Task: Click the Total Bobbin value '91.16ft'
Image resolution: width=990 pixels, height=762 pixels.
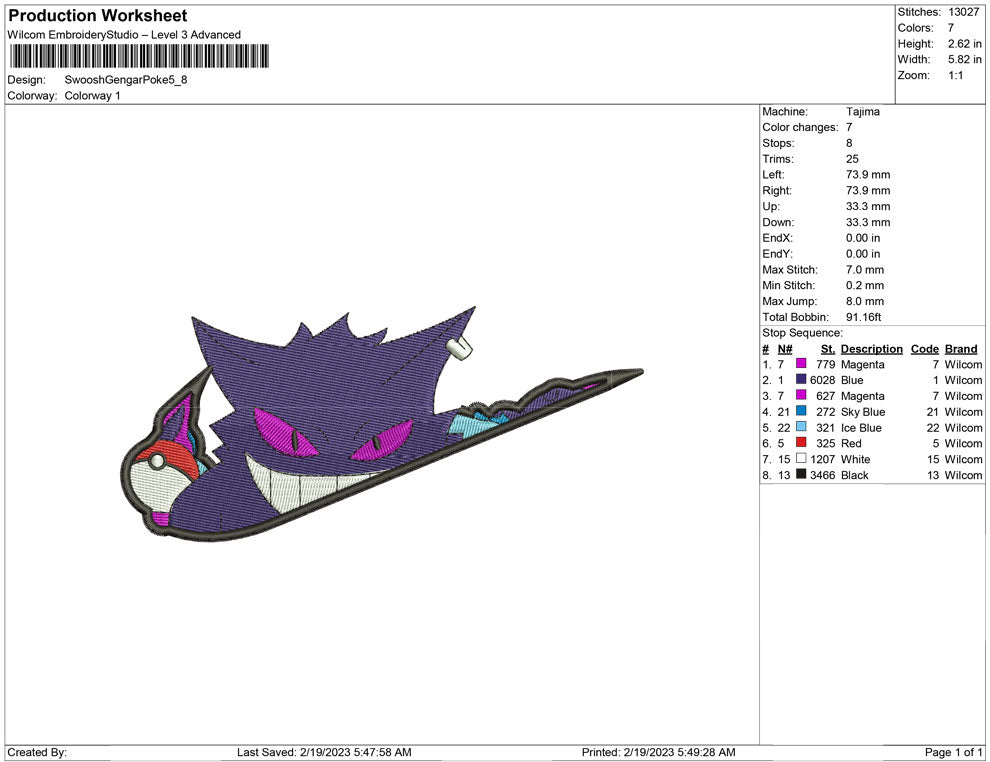Action: [863, 317]
